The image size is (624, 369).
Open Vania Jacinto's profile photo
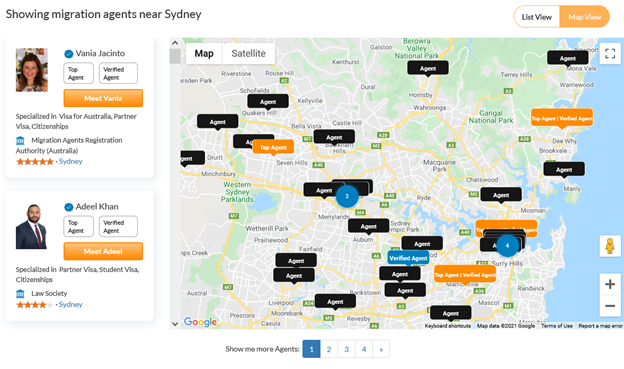point(32,70)
